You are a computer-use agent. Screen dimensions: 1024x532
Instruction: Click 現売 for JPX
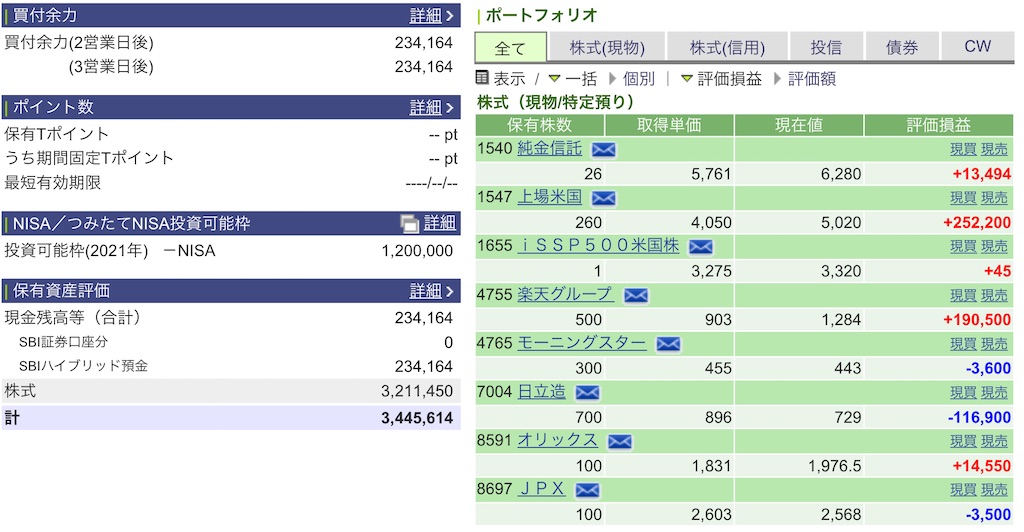[x=995, y=490]
